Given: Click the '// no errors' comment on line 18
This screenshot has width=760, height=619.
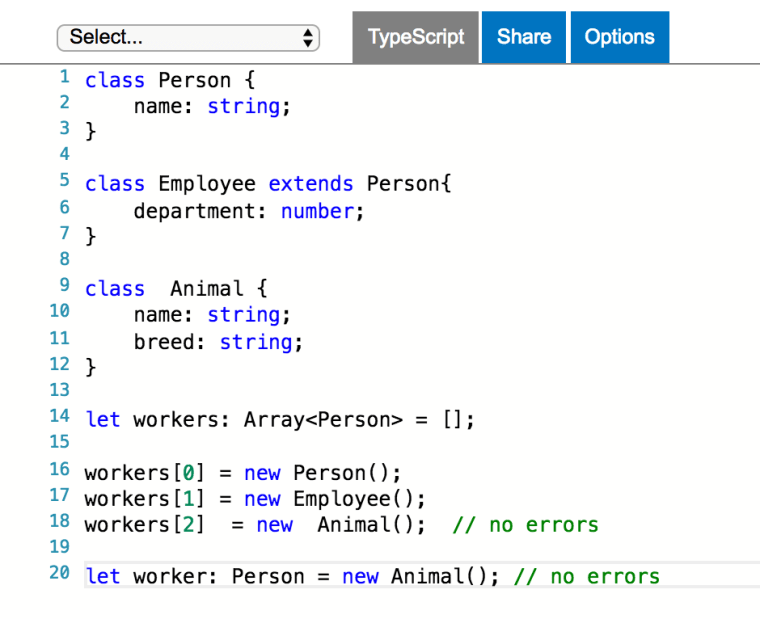Looking at the screenshot, I should tap(525, 525).
